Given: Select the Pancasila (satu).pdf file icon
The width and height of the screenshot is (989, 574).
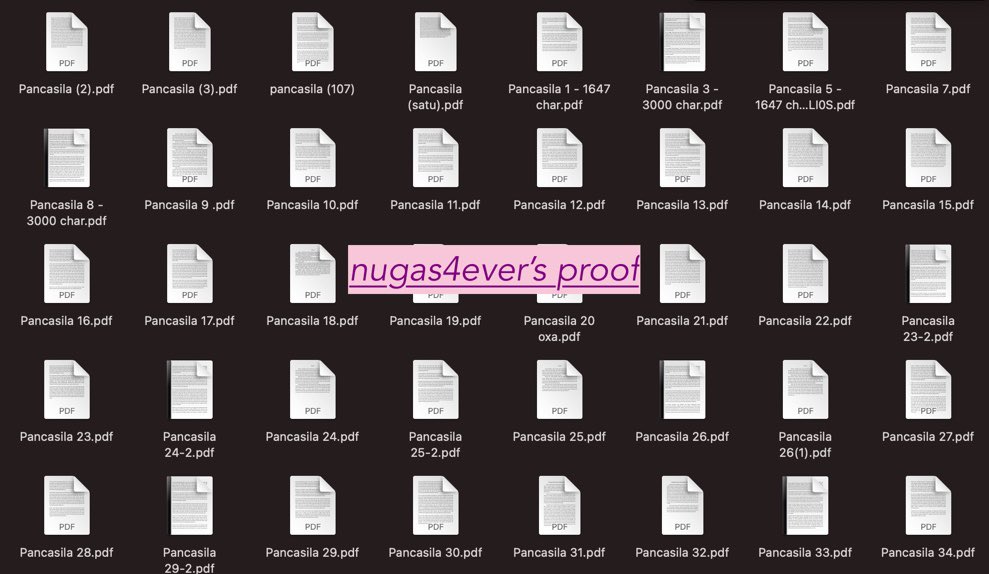Looking at the screenshot, I should click(435, 42).
